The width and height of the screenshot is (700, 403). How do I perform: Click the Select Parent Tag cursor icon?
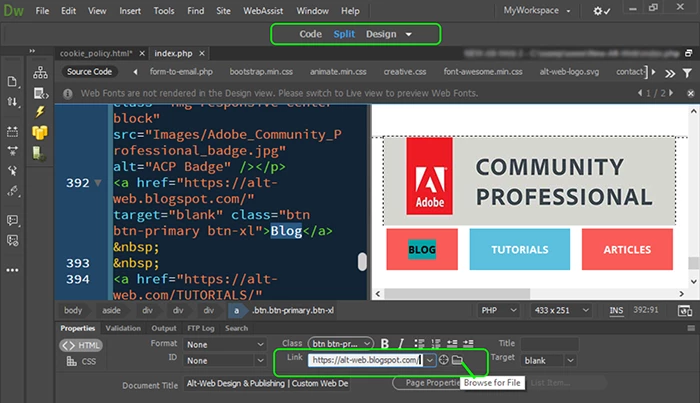tap(12, 170)
